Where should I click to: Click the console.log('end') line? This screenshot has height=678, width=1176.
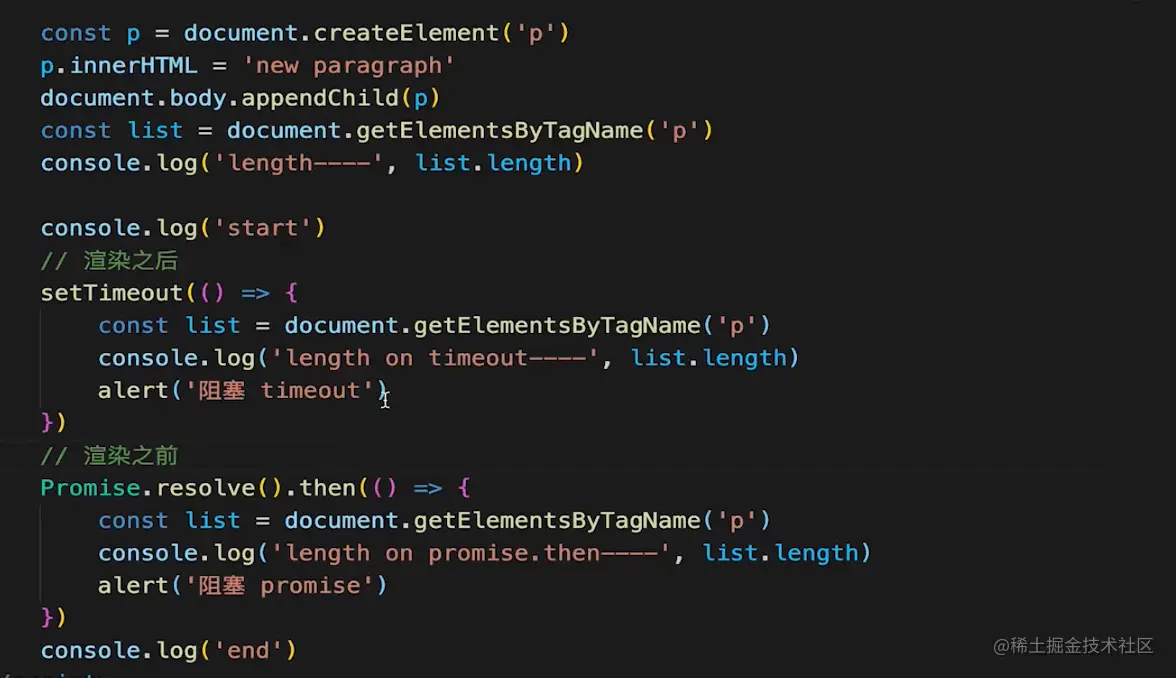coord(169,650)
